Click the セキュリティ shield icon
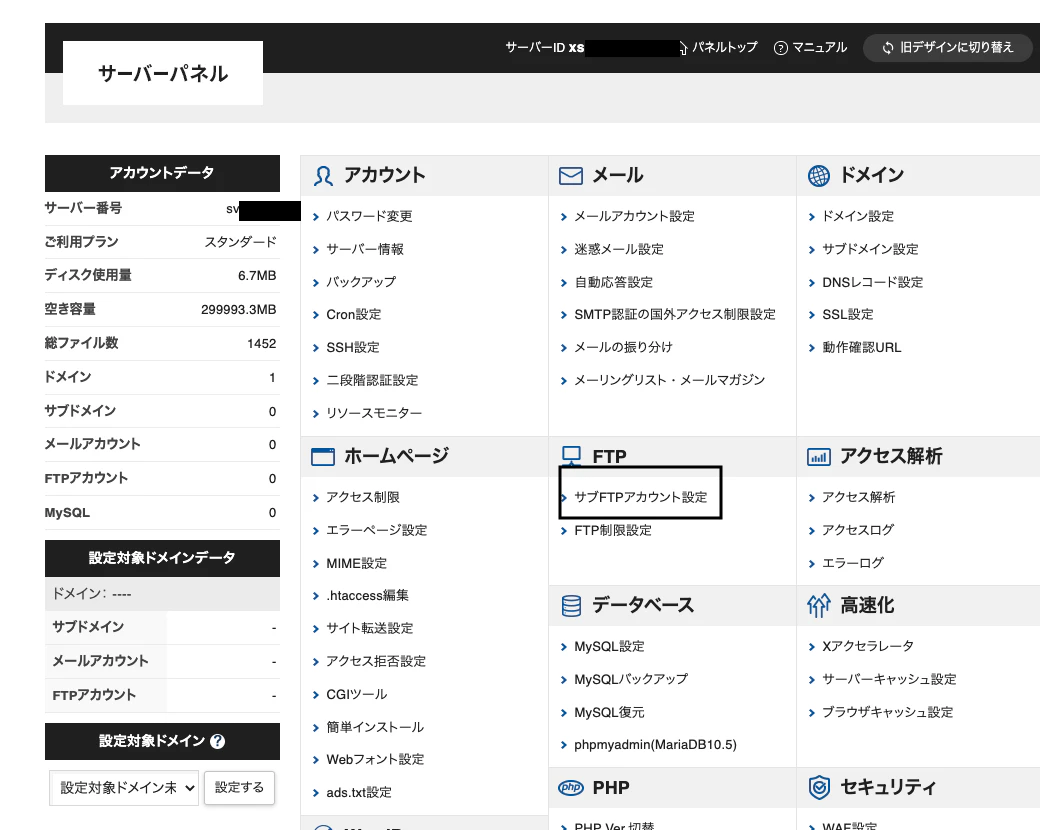Screen dimensions: 1040x830 click(x=818, y=788)
